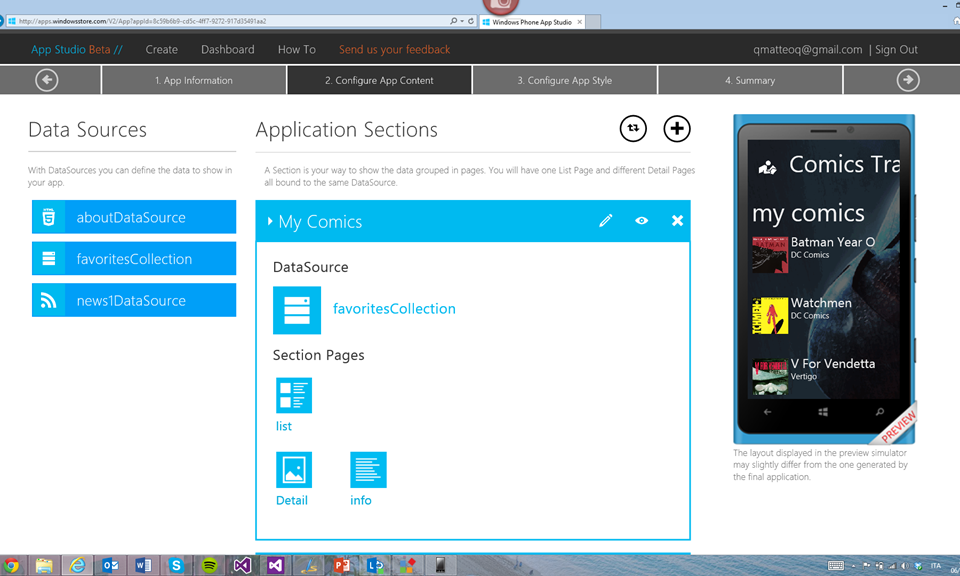Preview My Comics section with eye icon
The image size is (960, 576).
coord(642,220)
